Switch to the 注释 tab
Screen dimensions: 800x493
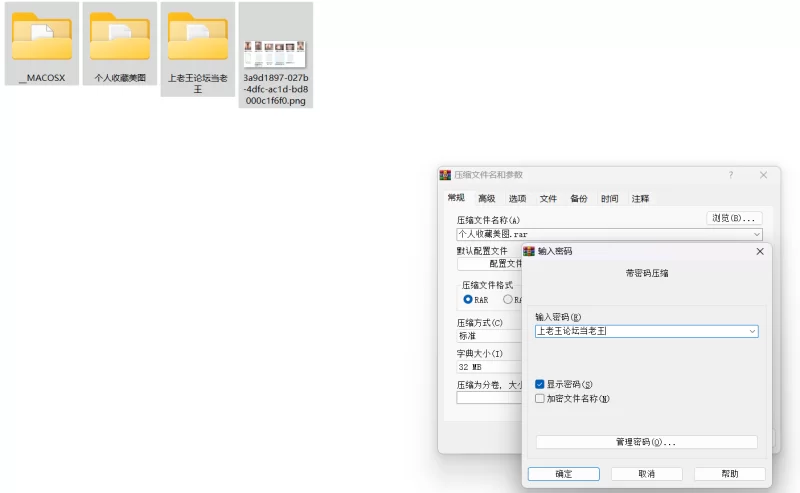[640, 199]
